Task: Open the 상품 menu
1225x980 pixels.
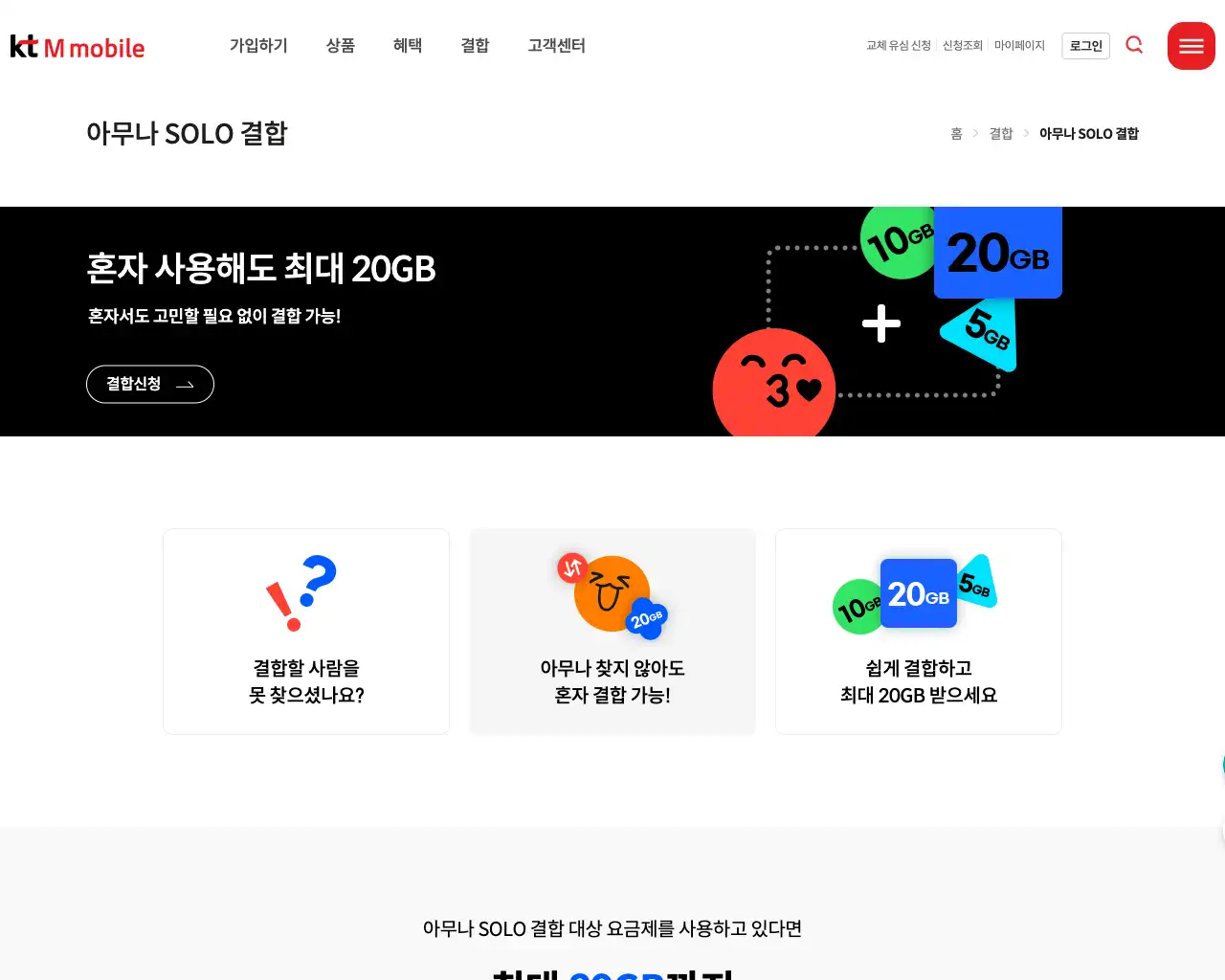Action: 341,45
